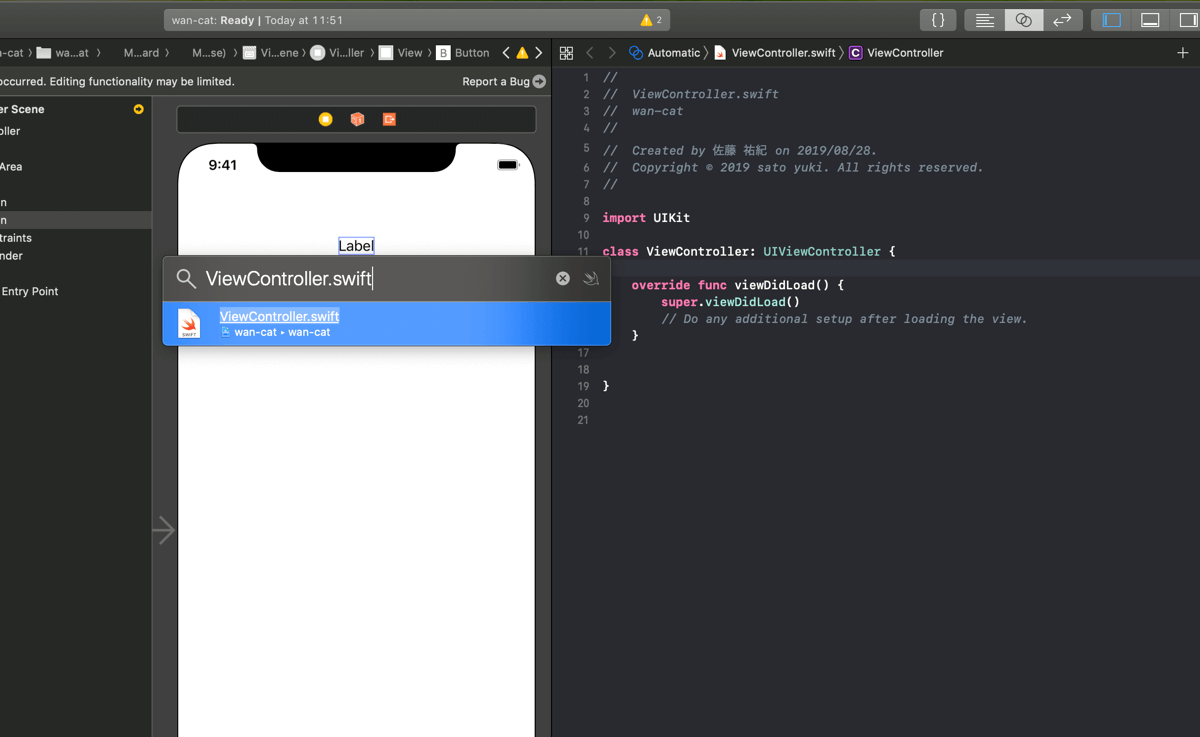This screenshot has width=1200, height=737.
Task: Click in the Open Quickly search field
Action: point(375,279)
